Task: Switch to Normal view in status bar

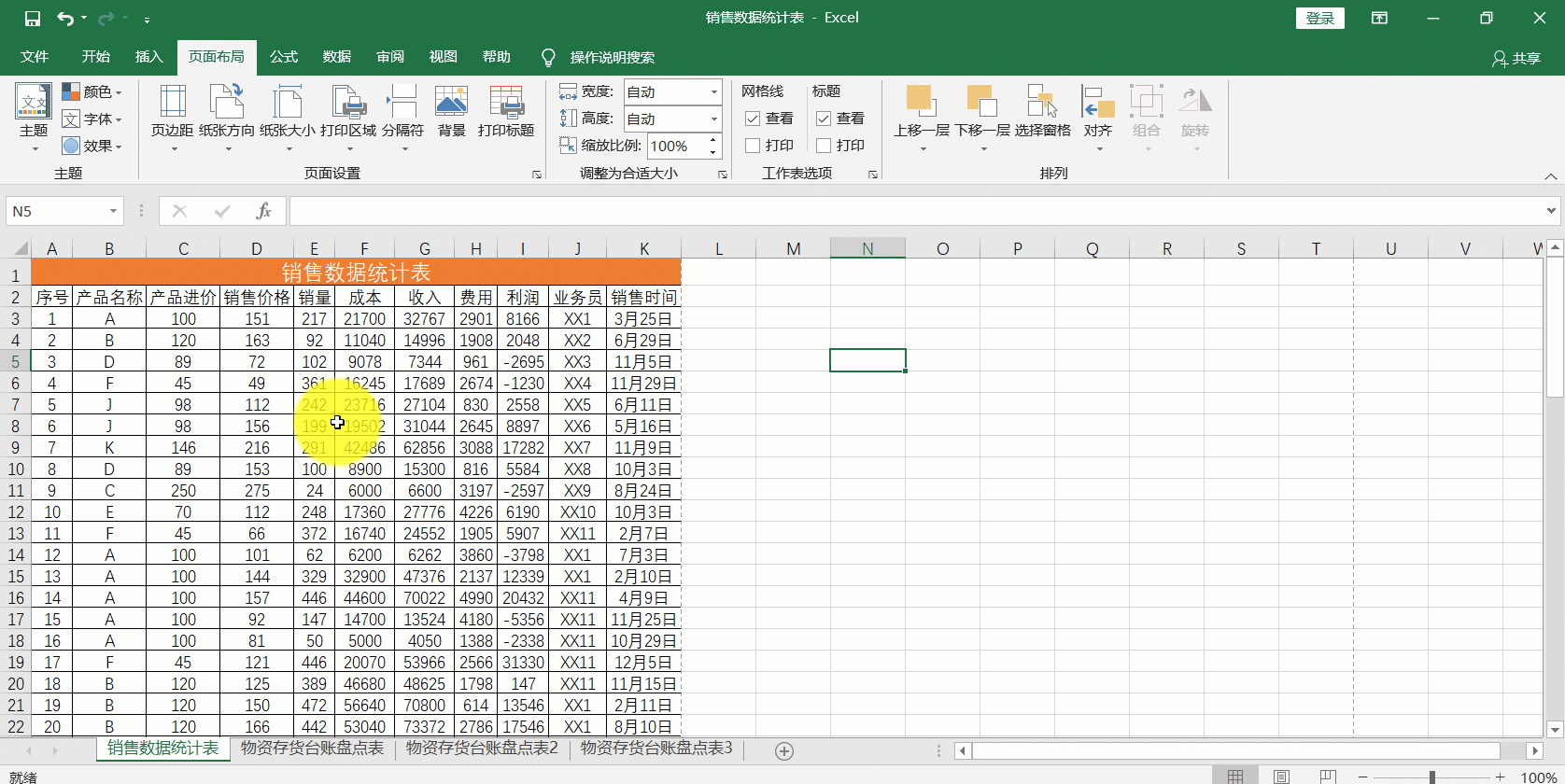Action: point(1235,777)
